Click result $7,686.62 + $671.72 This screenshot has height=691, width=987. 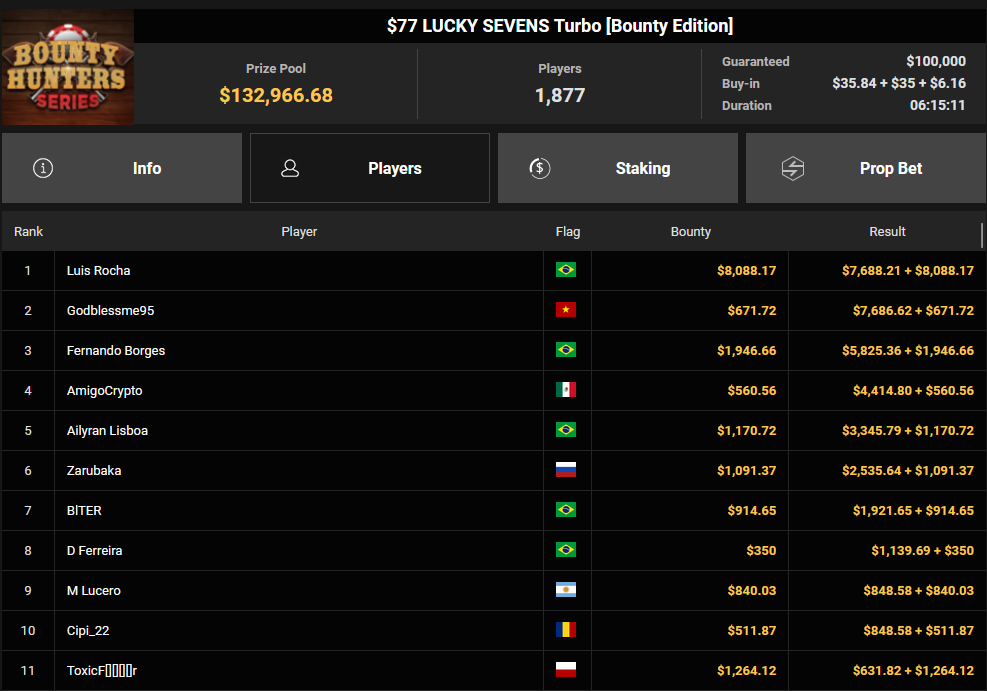[913, 310]
